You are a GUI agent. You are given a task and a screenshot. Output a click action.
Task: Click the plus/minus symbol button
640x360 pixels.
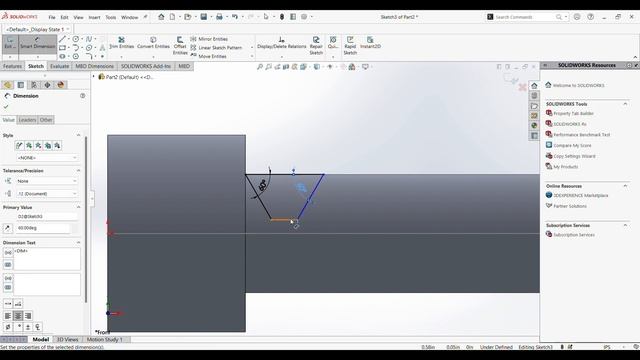coord(28,327)
